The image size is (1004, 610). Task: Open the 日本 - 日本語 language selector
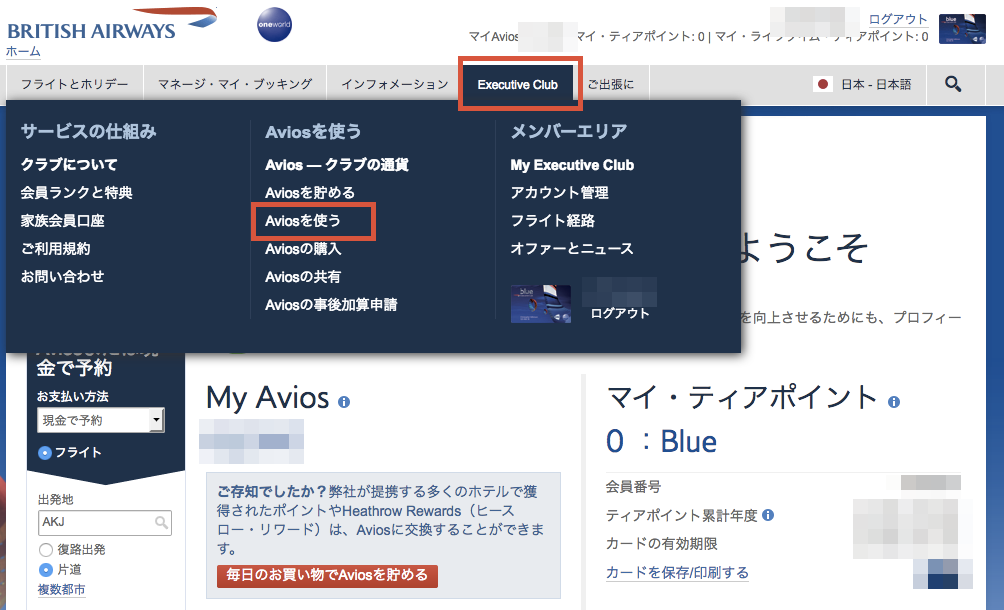click(862, 84)
